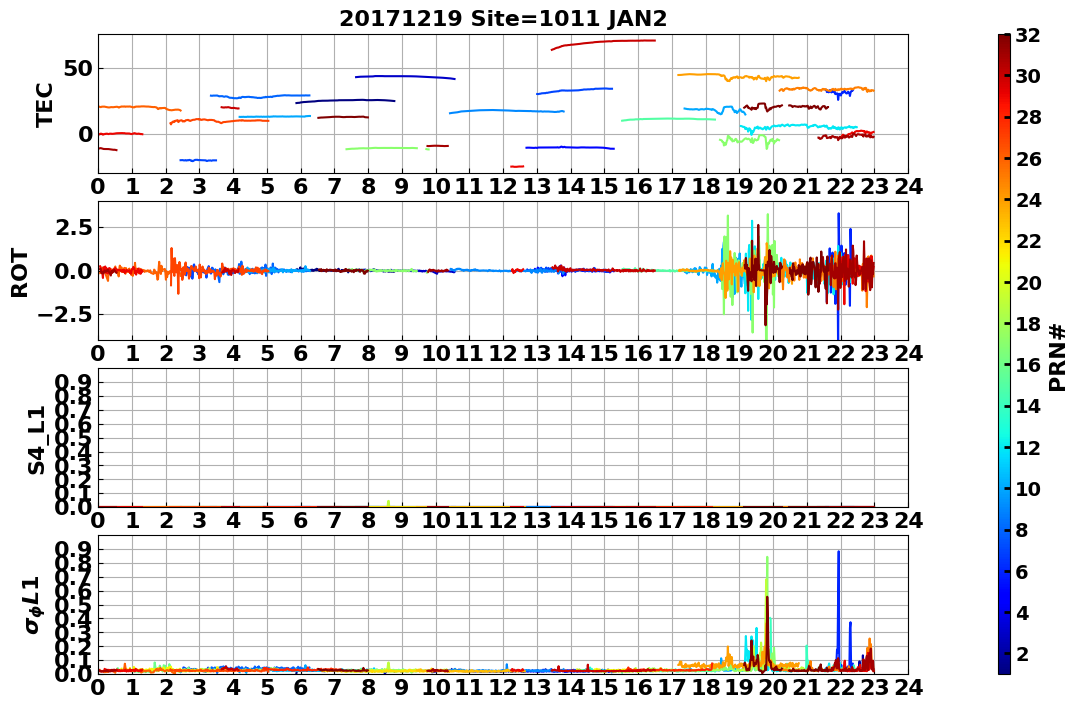The height and width of the screenshot is (709, 1077).
Task: Pick the green mid-section of colorbar
Action: click(x=1004, y=354)
